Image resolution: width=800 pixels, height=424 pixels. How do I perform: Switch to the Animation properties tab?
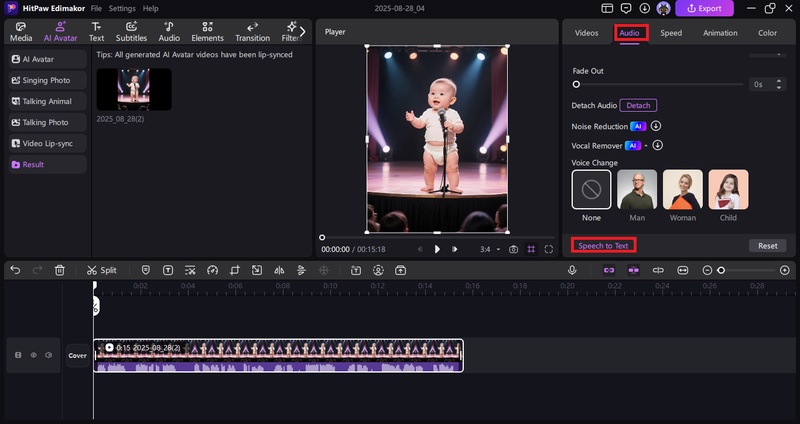[x=720, y=33]
